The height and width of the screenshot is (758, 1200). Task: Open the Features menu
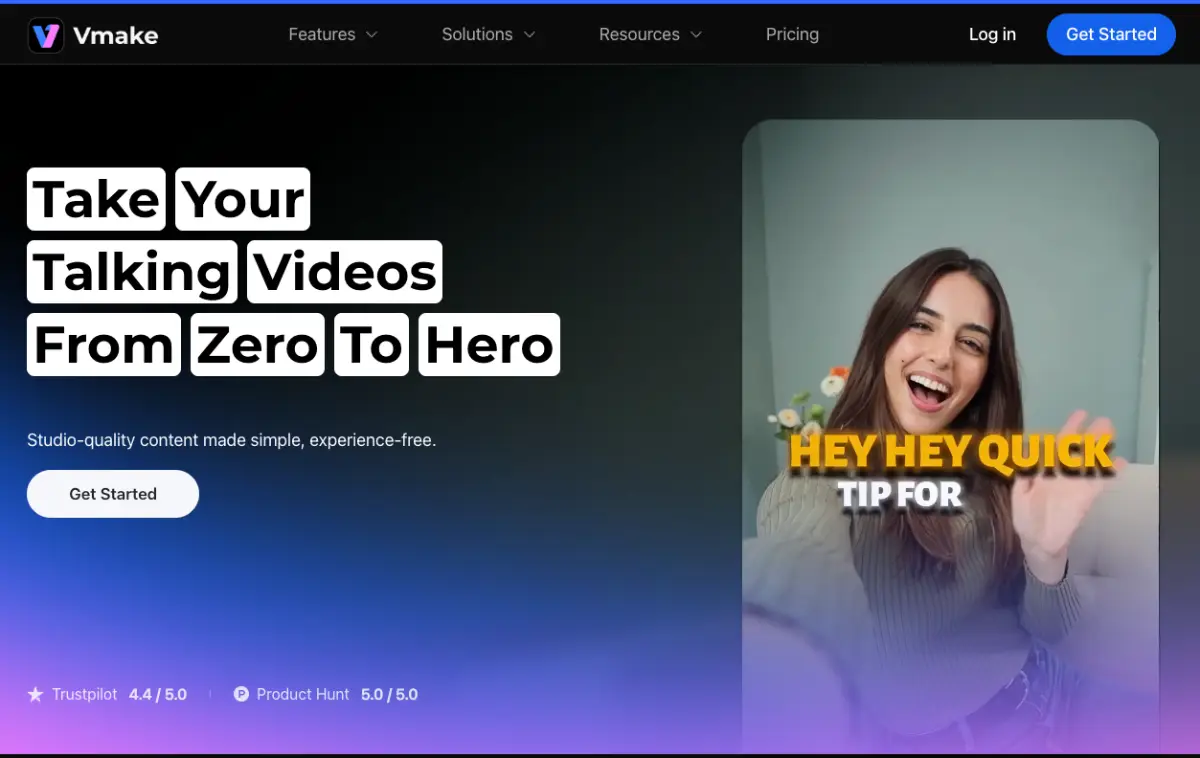pos(321,34)
